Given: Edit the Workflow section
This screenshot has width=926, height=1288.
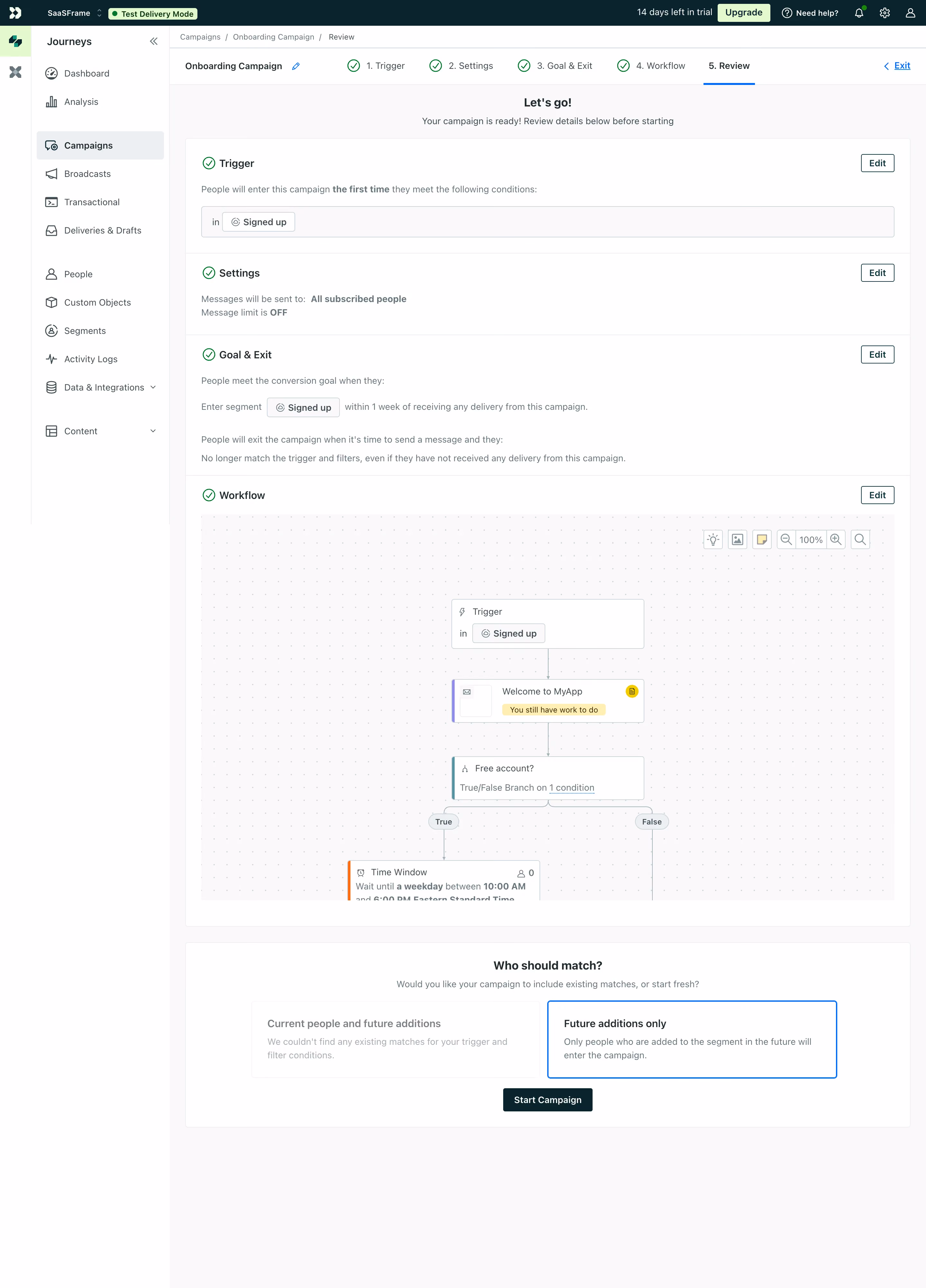Looking at the screenshot, I should coord(877,495).
